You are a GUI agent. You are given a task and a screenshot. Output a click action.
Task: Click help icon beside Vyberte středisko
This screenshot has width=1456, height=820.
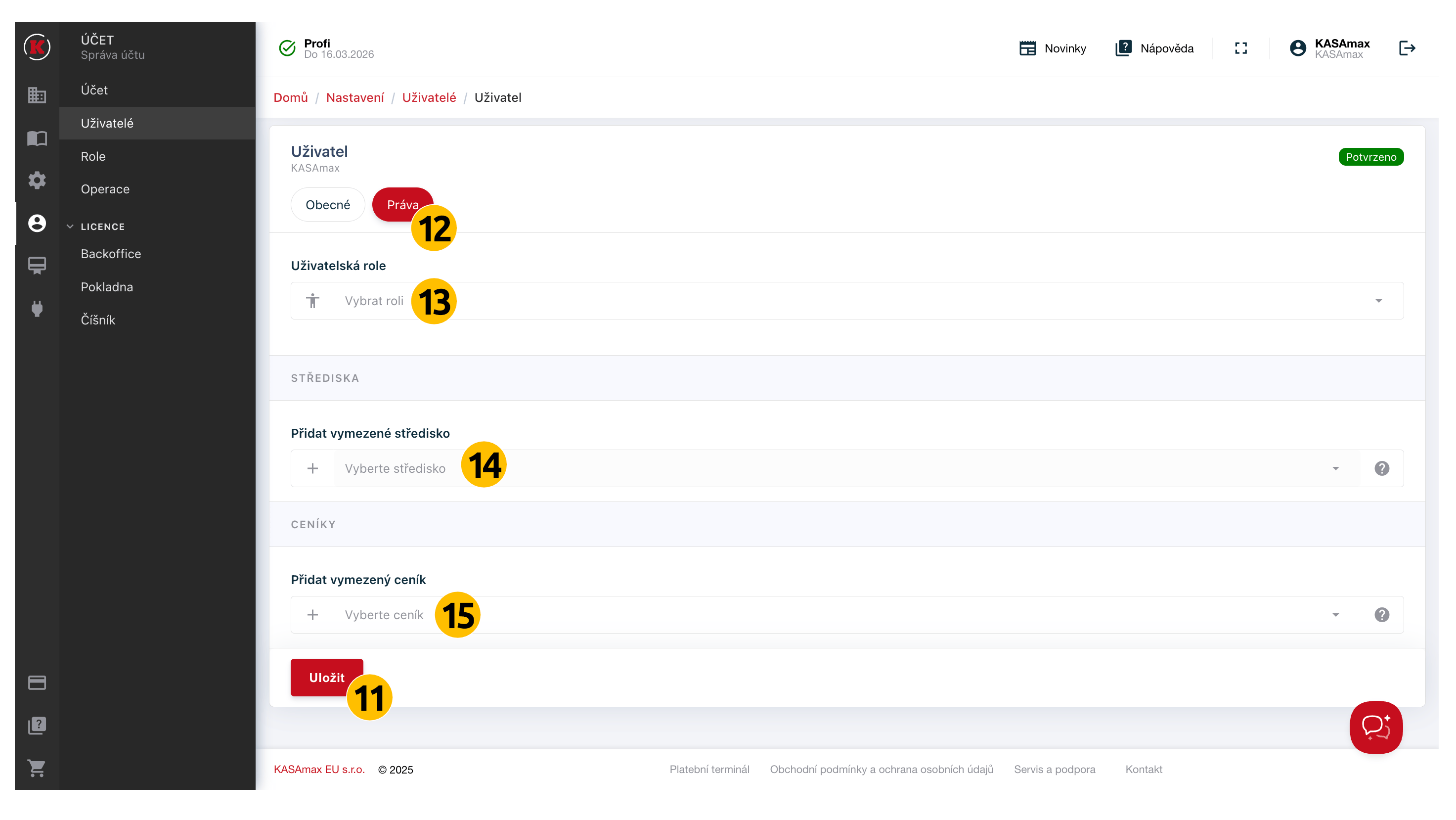(1381, 468)
